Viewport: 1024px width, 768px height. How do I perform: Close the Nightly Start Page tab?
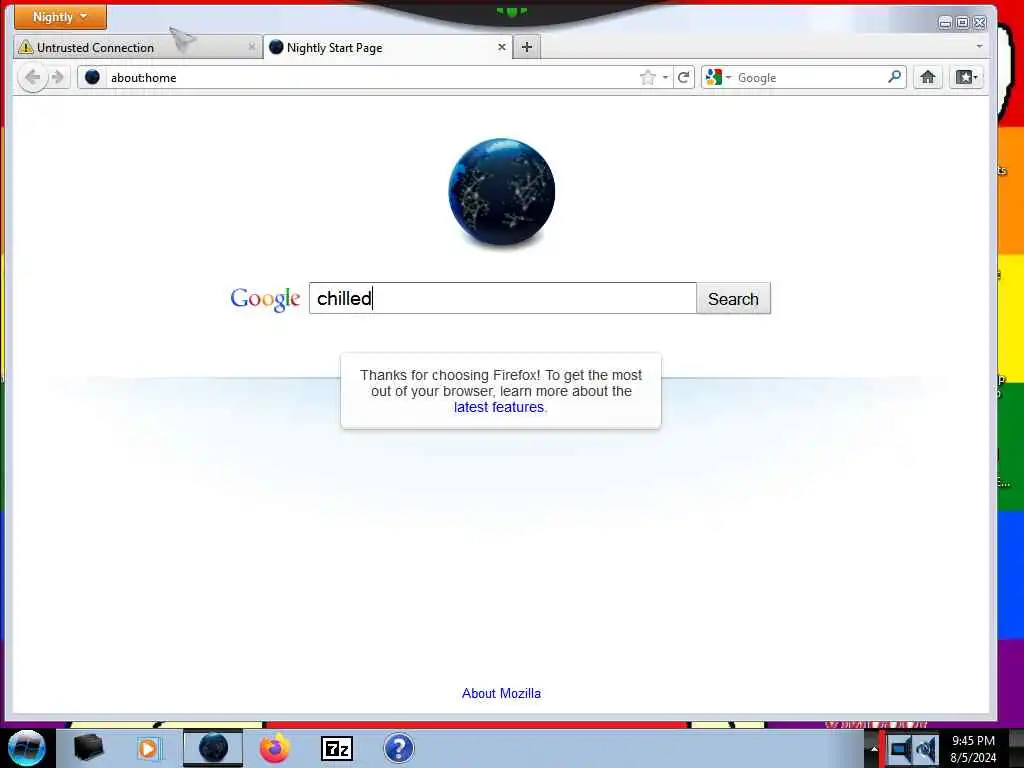502,47
